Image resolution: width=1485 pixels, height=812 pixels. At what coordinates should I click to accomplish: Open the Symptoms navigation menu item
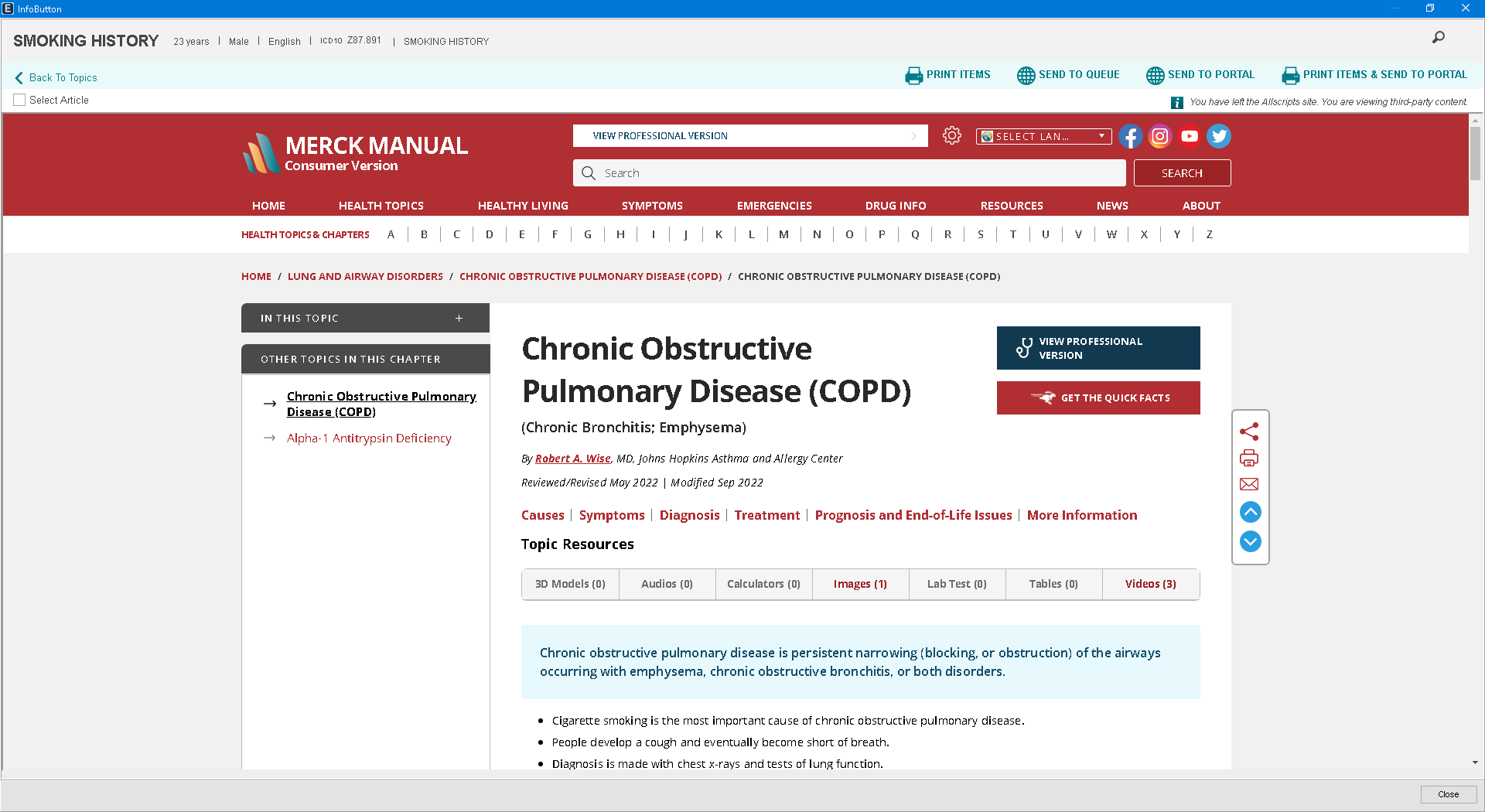(652, 206)
